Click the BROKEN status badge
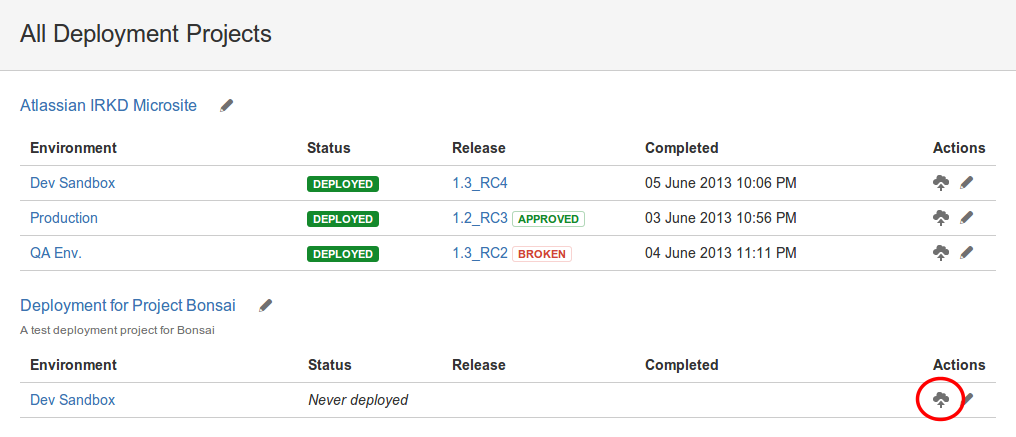The height and width of the screenshot is (437, 1016). (x=542, y=254)
